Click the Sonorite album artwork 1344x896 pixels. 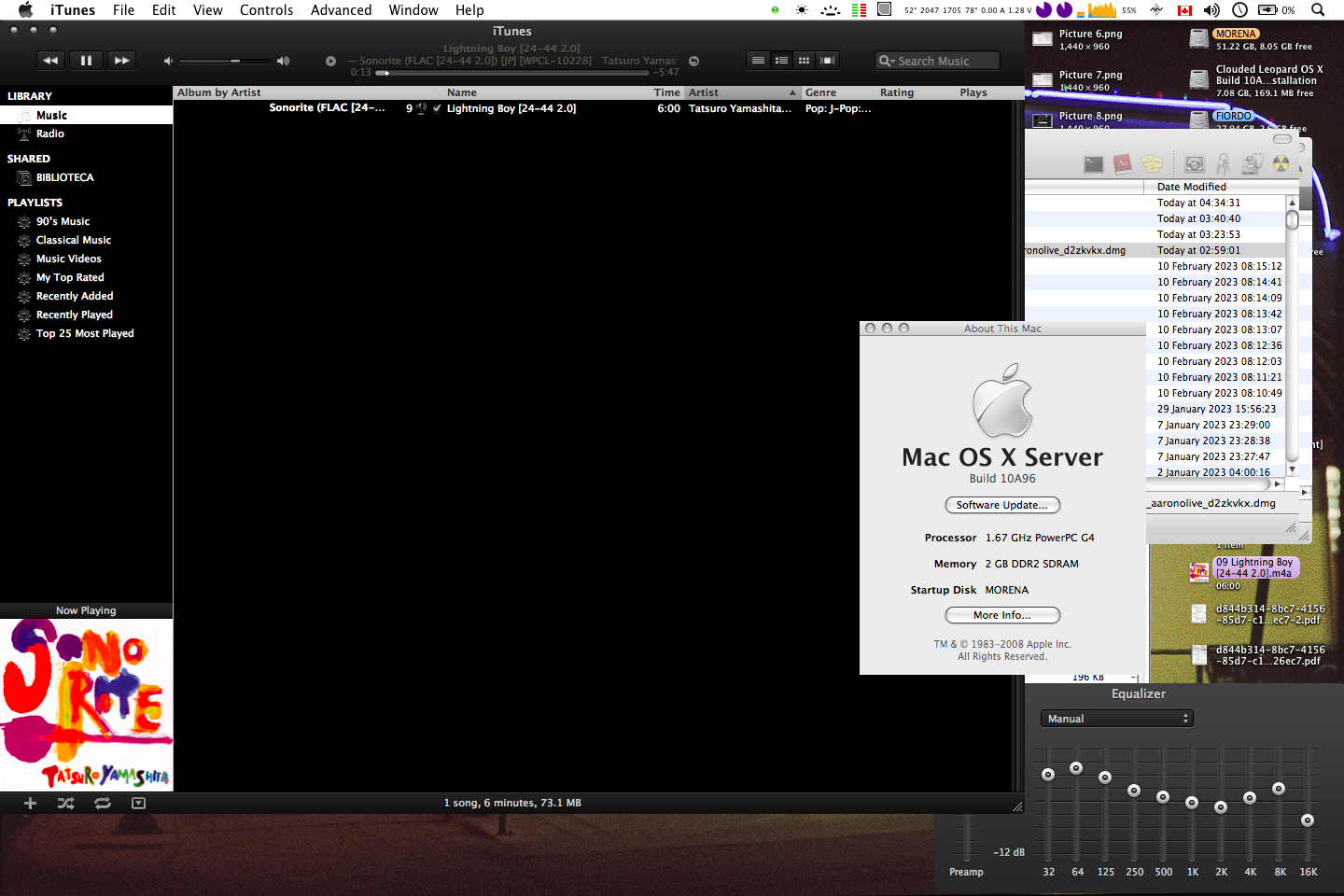86,705
